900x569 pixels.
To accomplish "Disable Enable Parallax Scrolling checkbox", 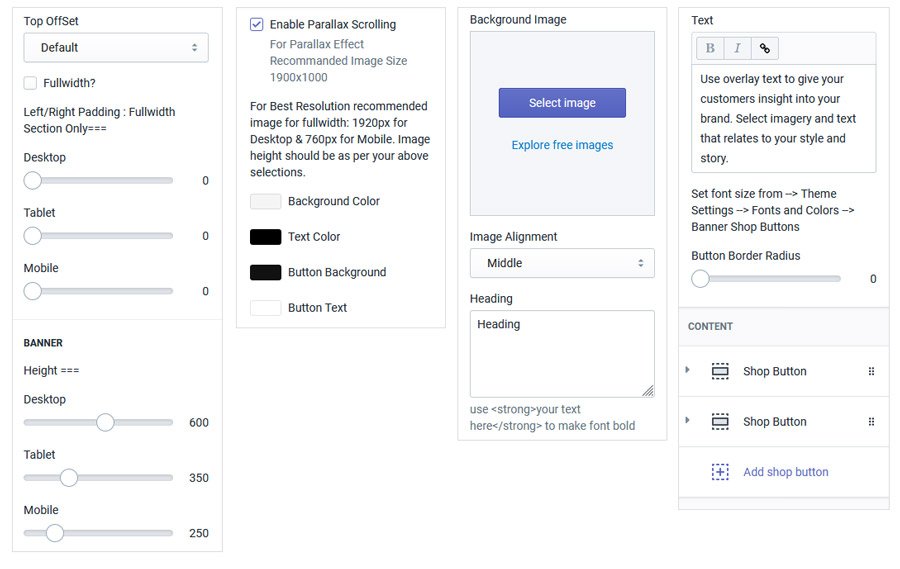I will tap(257, 24).
